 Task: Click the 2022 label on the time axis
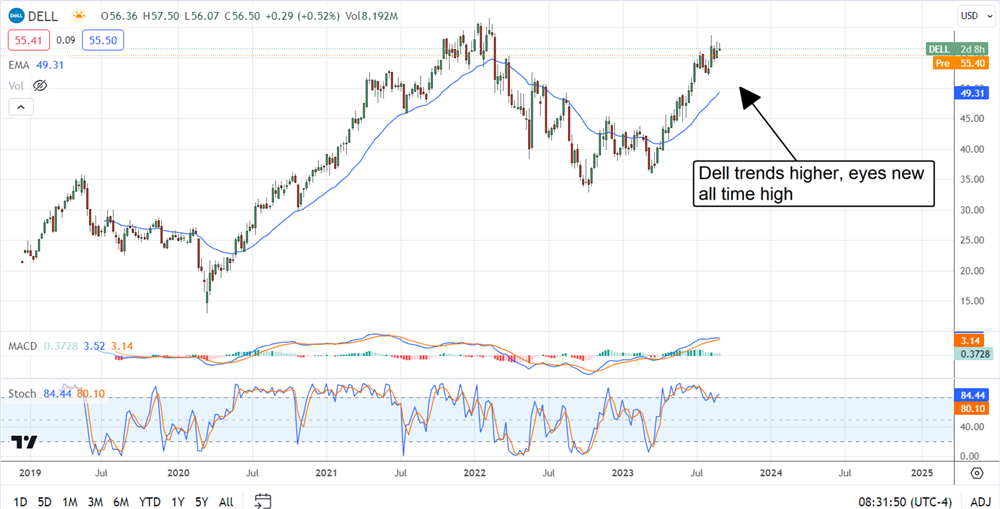[474, 473]
